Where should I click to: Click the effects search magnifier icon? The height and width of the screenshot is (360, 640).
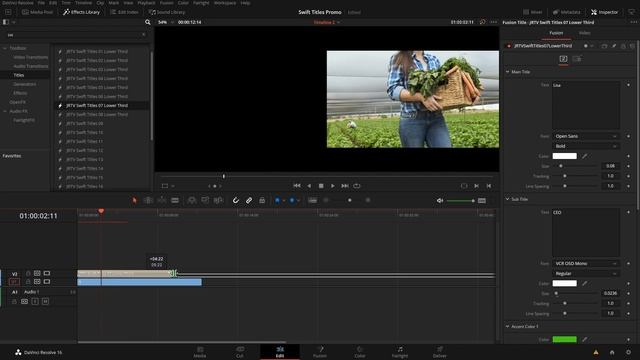tap(148, 22)
